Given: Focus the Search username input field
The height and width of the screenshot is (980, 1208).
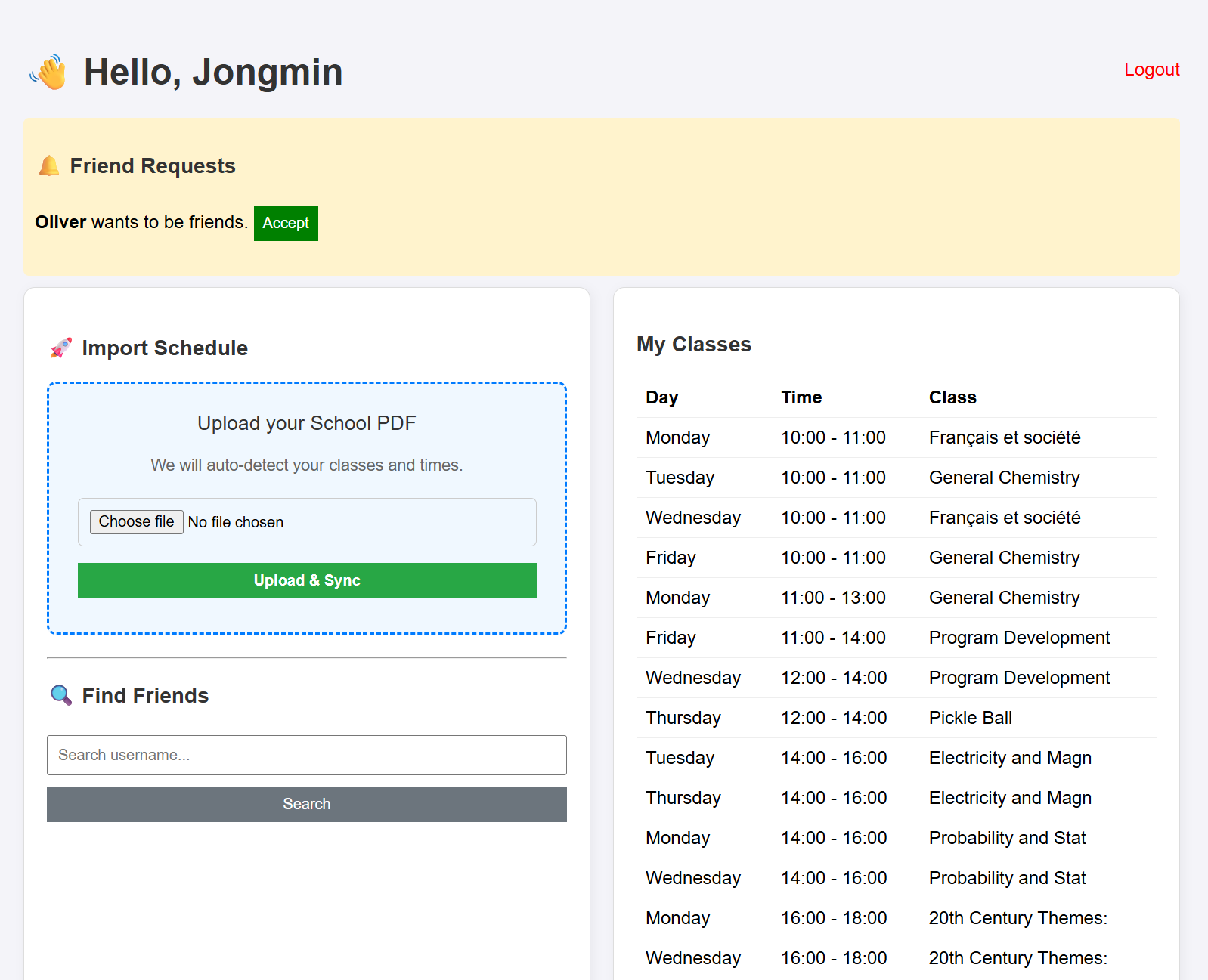Looking at the screenshot, I should pyautogui.click(x=307, y=755).
